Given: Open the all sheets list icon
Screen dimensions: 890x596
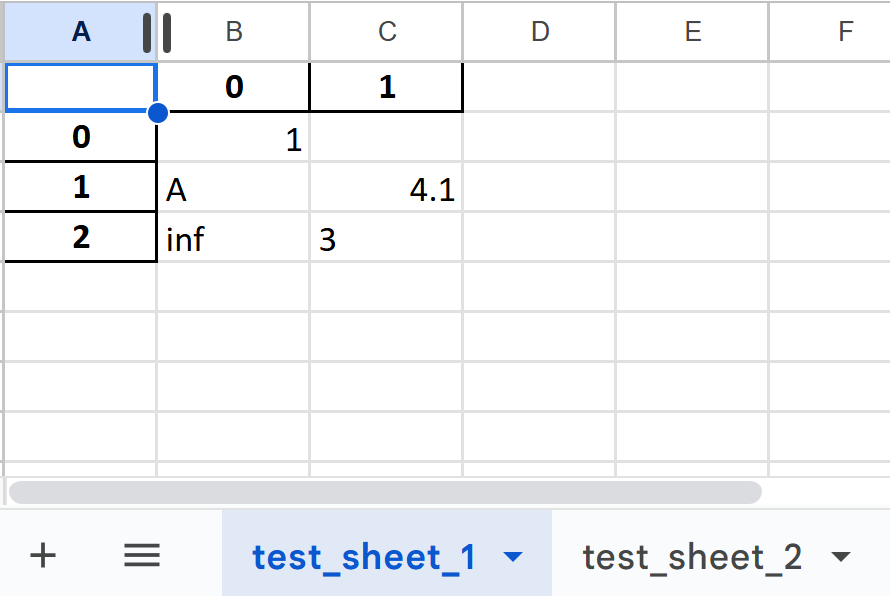Looking at the screenshot, I should coord(142,556).
